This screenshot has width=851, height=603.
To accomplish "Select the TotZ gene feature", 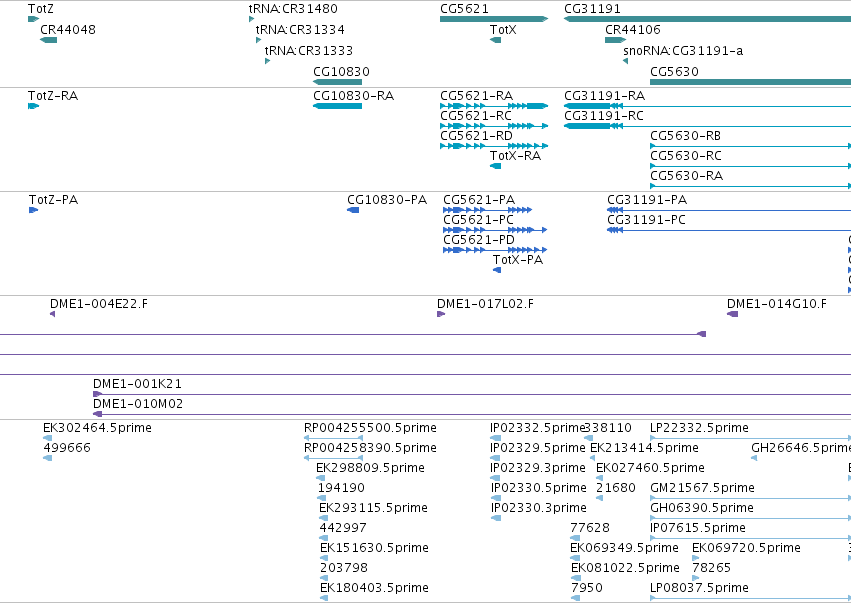I will [x=33, y=19].
